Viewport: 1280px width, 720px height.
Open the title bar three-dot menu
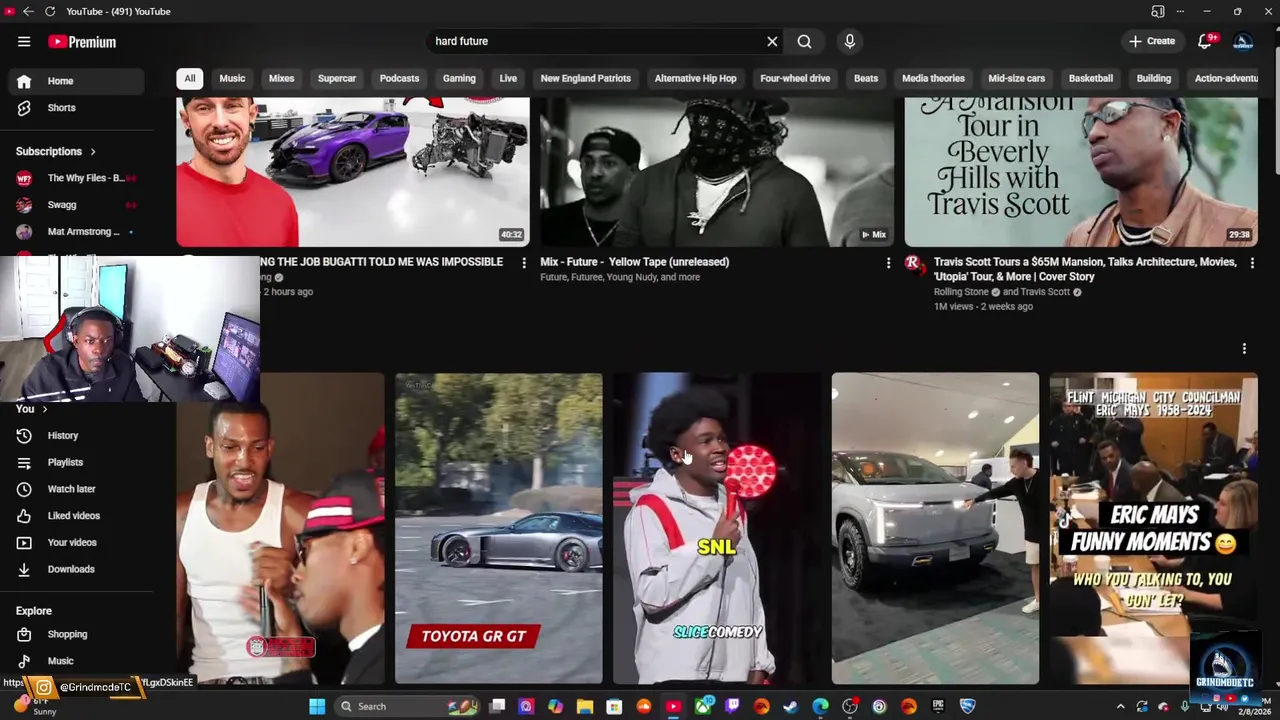1180,11
